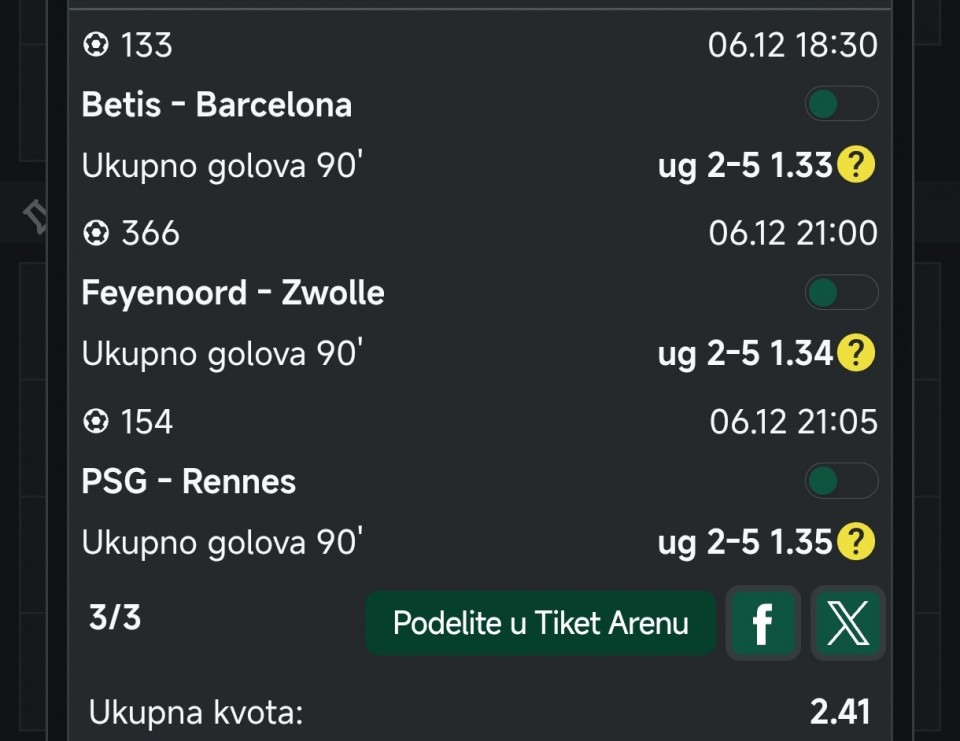This screenshot has width=960, height=741.
Task: Toggle the Feyenoord - Zwolle switch
Action: coord(841,293)
